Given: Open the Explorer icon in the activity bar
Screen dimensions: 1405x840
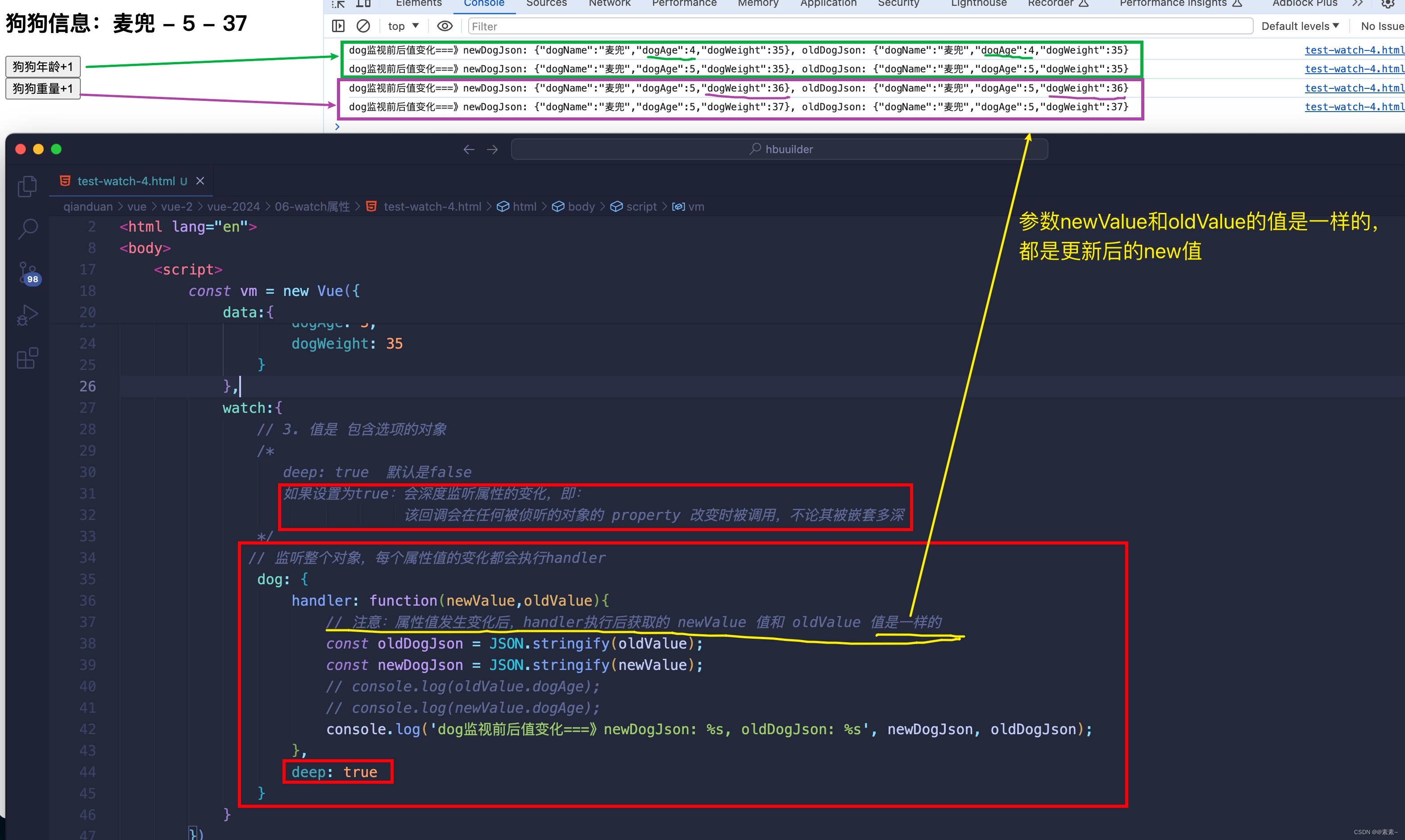Looking at the screenshot, I should [x=27, y=186].
